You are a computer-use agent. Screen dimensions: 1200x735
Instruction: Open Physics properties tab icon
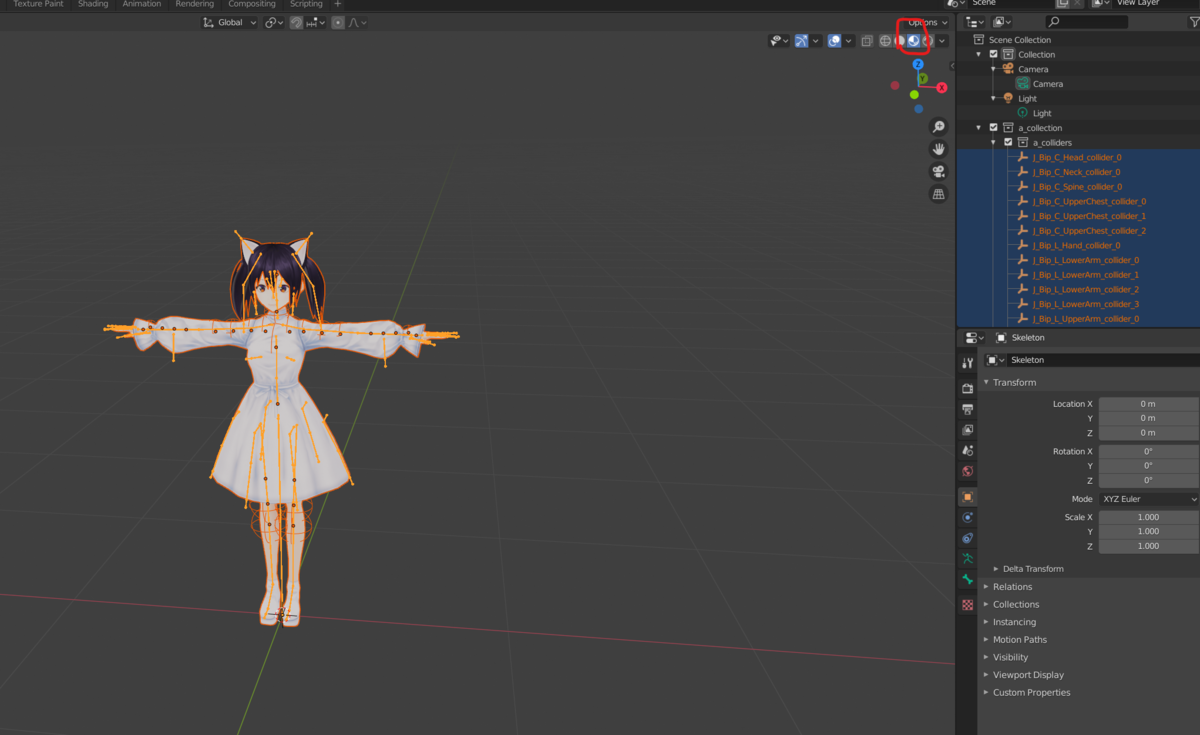[x=967, y=518]
